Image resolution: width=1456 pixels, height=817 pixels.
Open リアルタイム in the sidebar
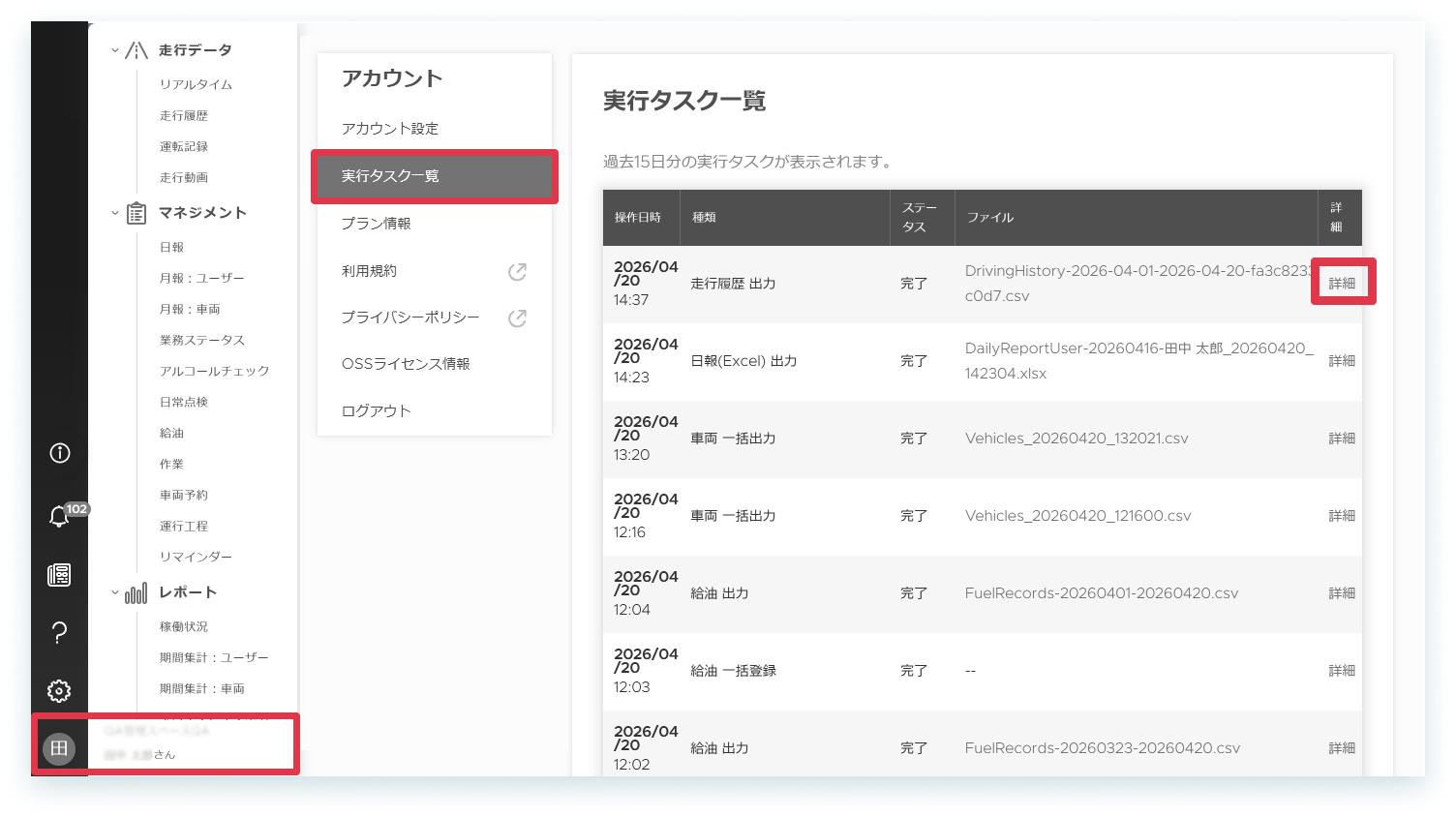coord(196,85)
